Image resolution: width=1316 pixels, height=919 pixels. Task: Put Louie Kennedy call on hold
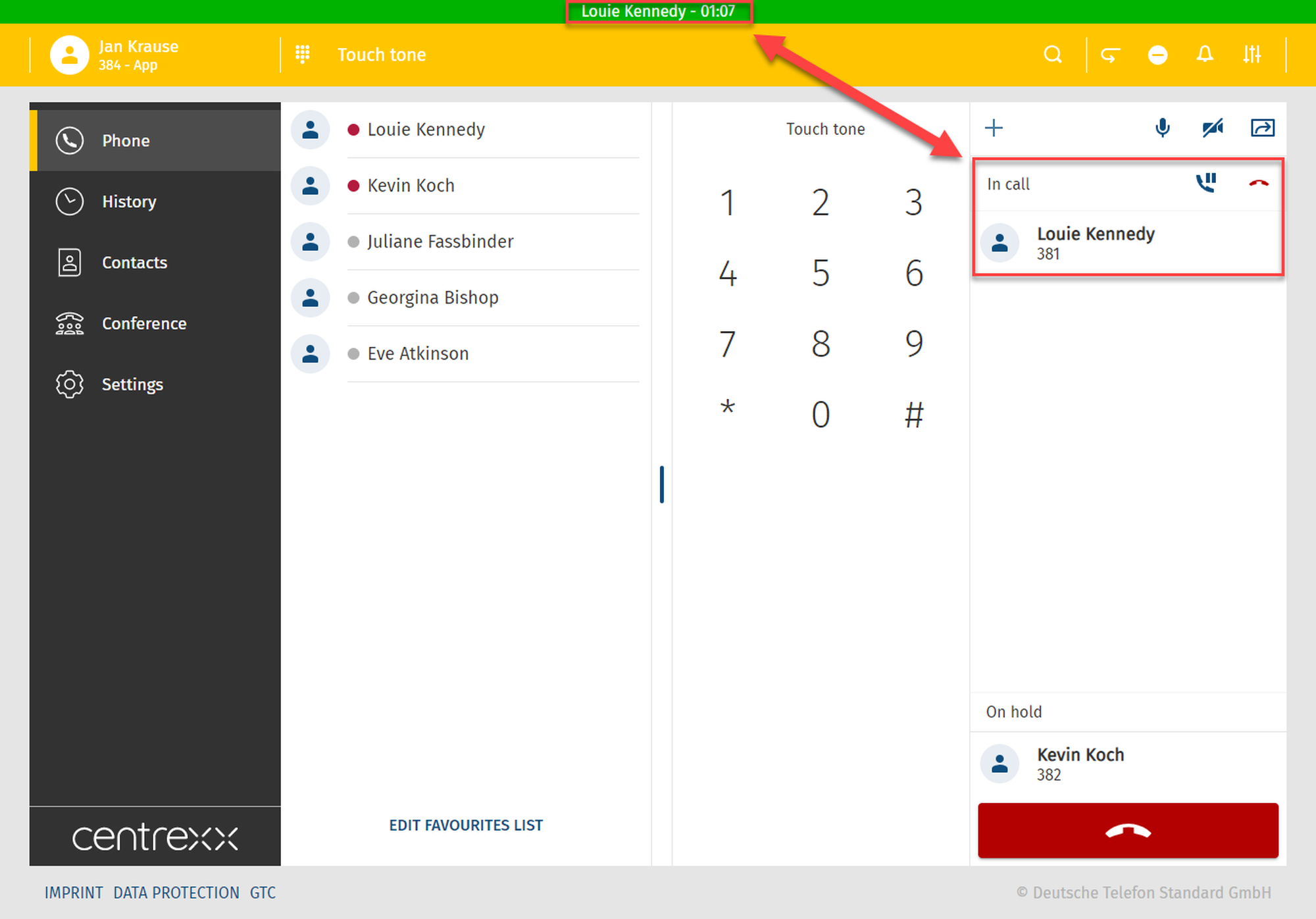click(x=1206, y=183)
